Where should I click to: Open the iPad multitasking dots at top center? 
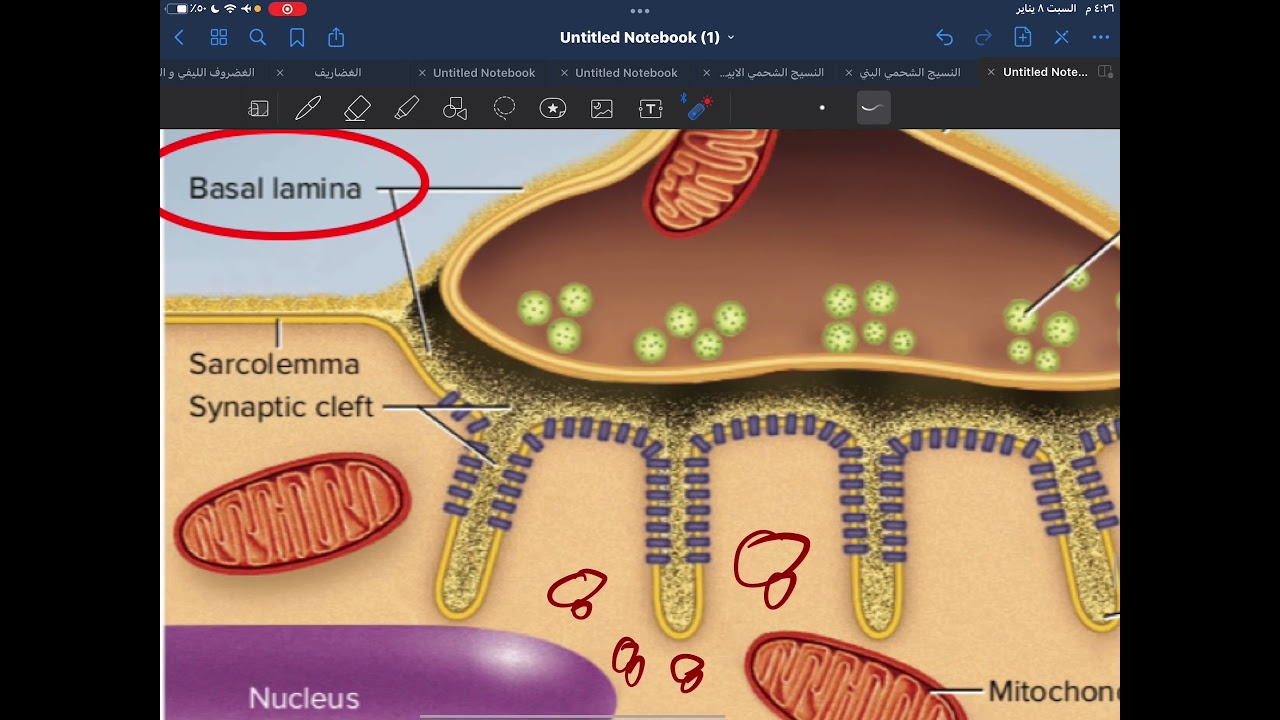click(640, 10)
